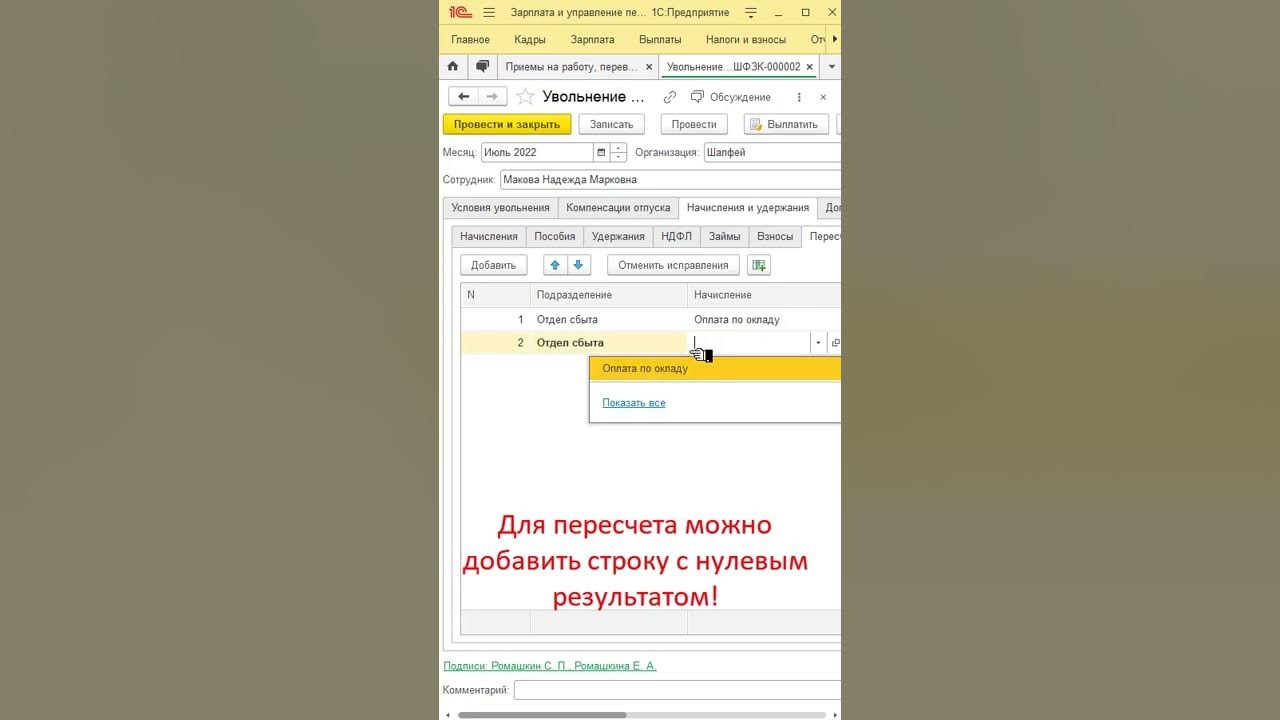Sort by the Начисление column header
1280x720 pixels.
[764, 295]
